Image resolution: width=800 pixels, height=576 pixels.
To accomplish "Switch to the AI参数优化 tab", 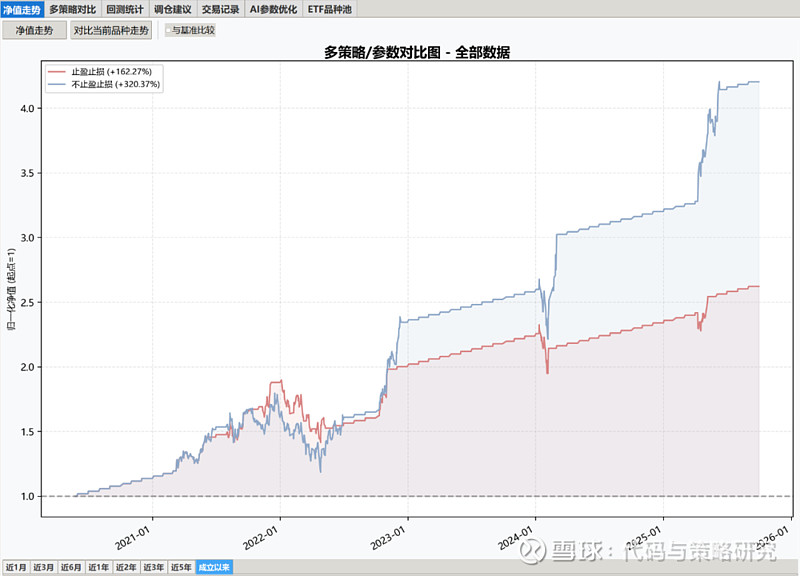I will tap(273, 9).
